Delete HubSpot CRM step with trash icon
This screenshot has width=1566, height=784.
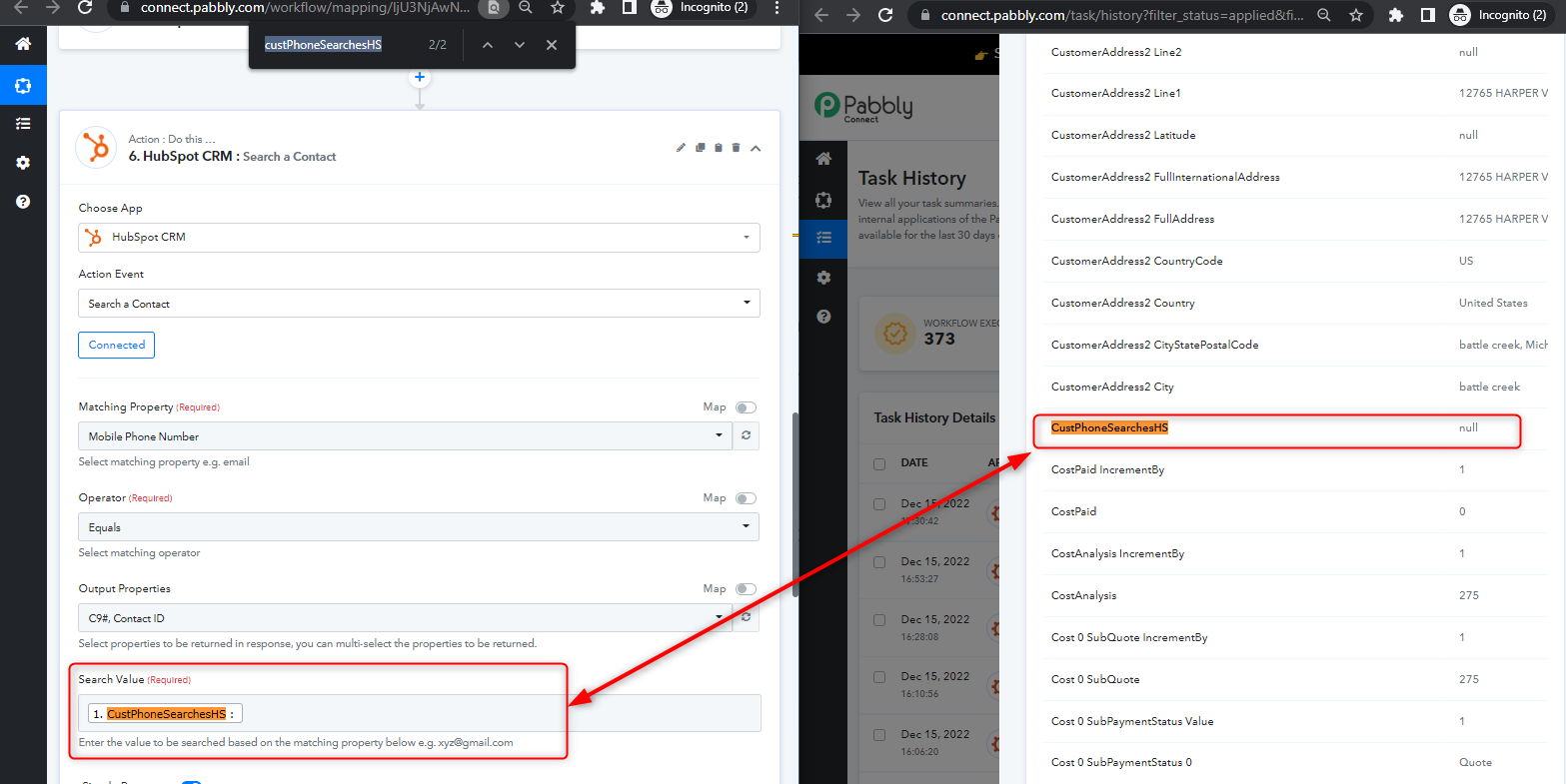click(x=737, y=148)
